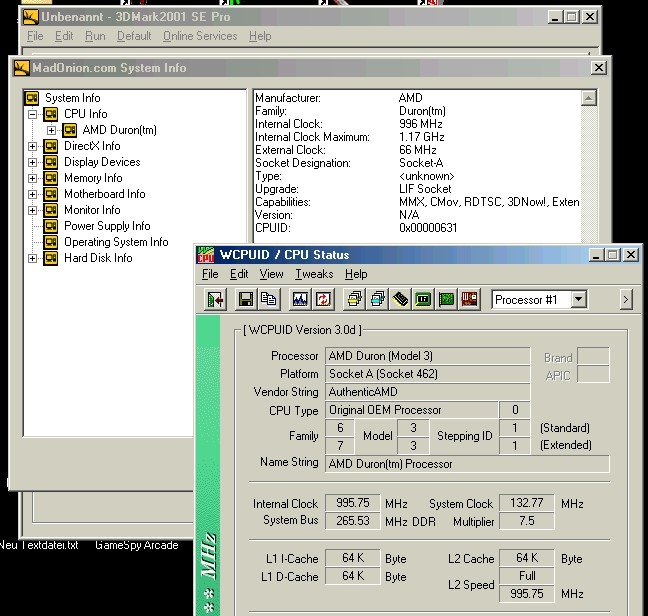Open 3DMark2001 File menu

pyautogui.click(x=35, y=36)
